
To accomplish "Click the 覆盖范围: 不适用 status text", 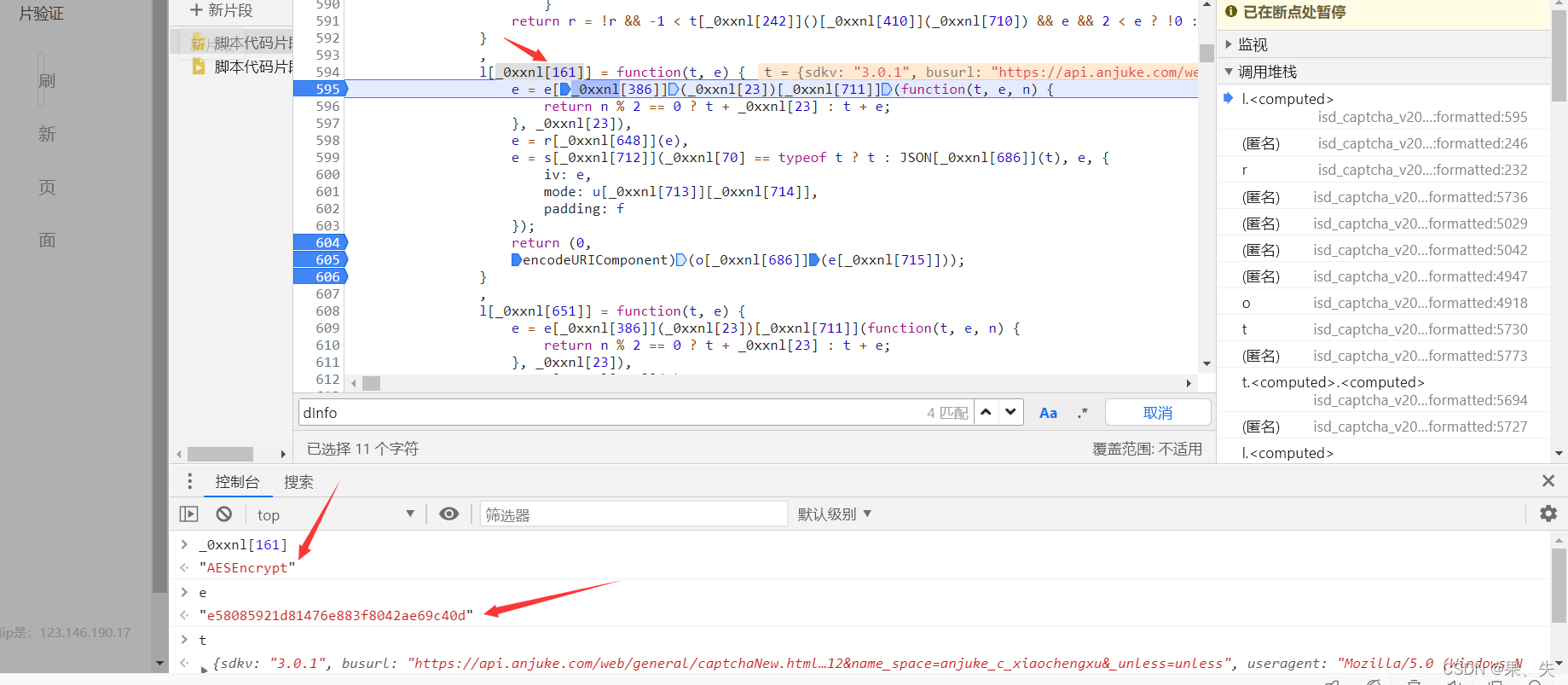I will coord(1148,449).
